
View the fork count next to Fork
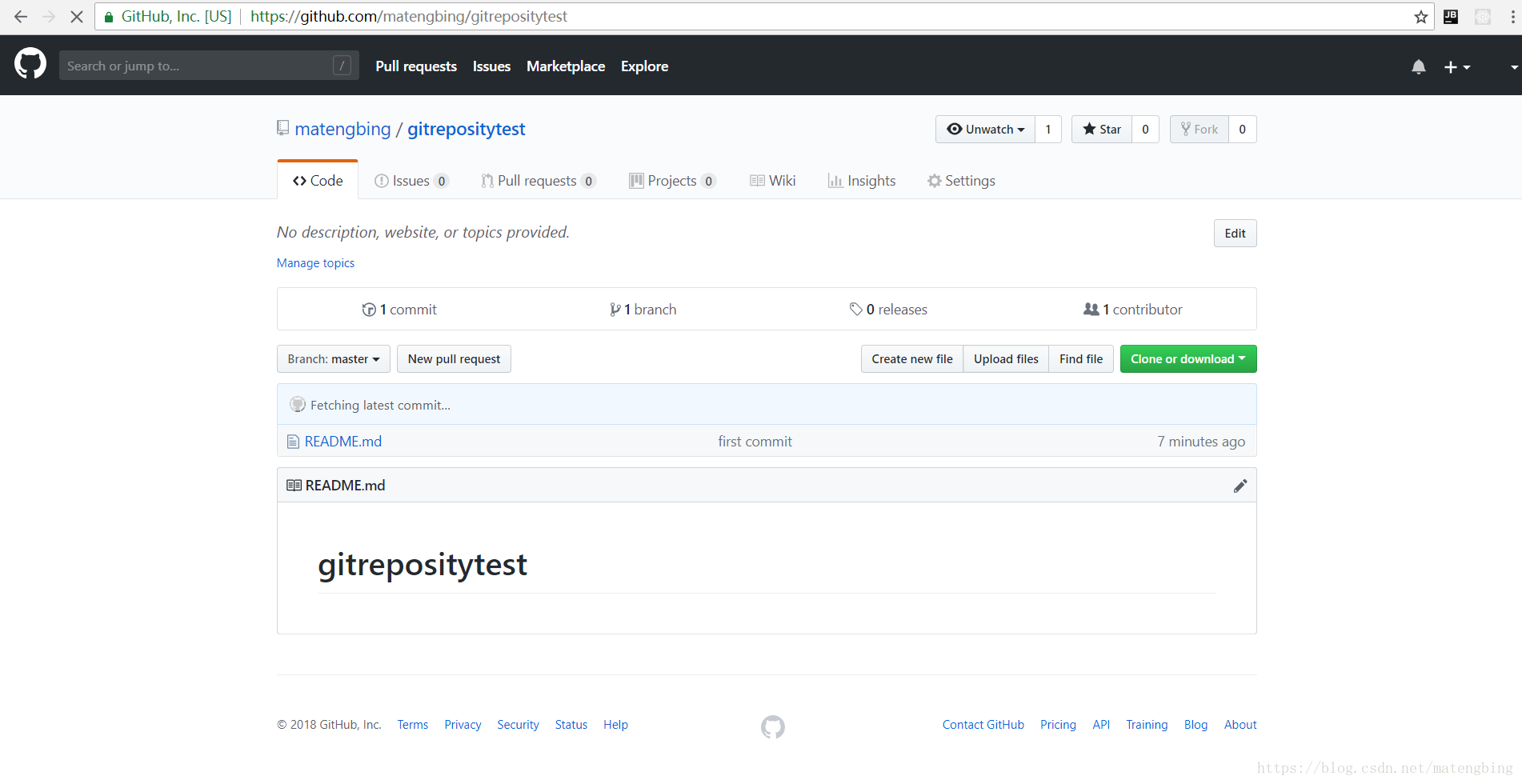[x=1243, y=130]
